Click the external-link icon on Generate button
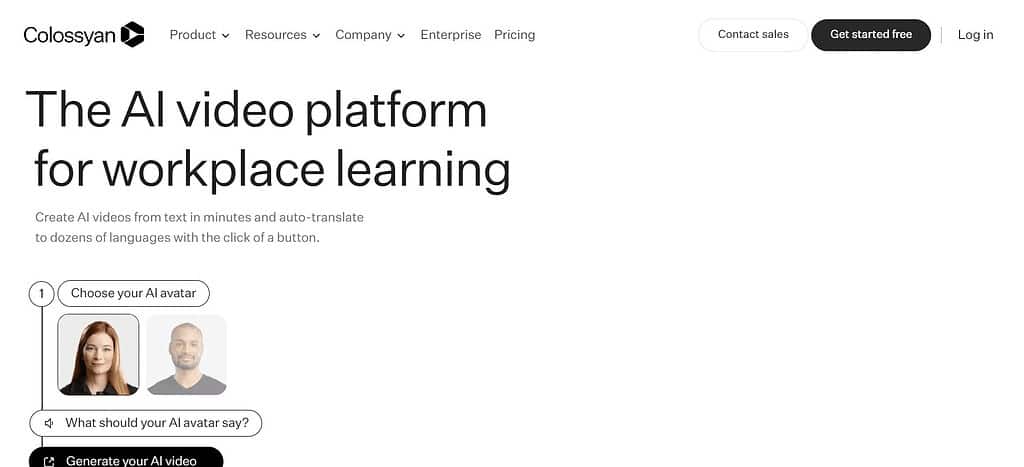1024x467 pixels. click(x=48, y=461)
